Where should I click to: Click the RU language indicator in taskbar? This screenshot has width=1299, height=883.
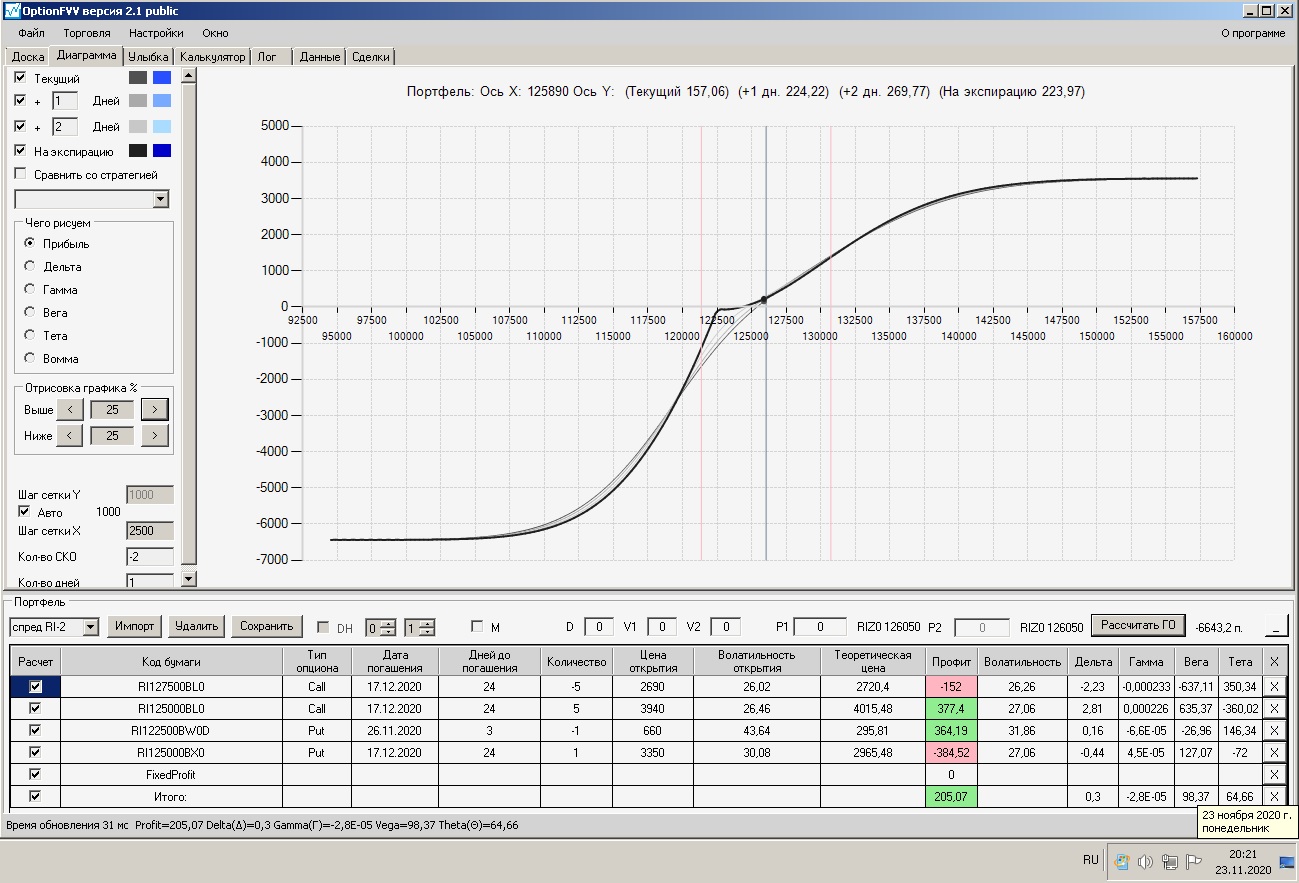1090,861
